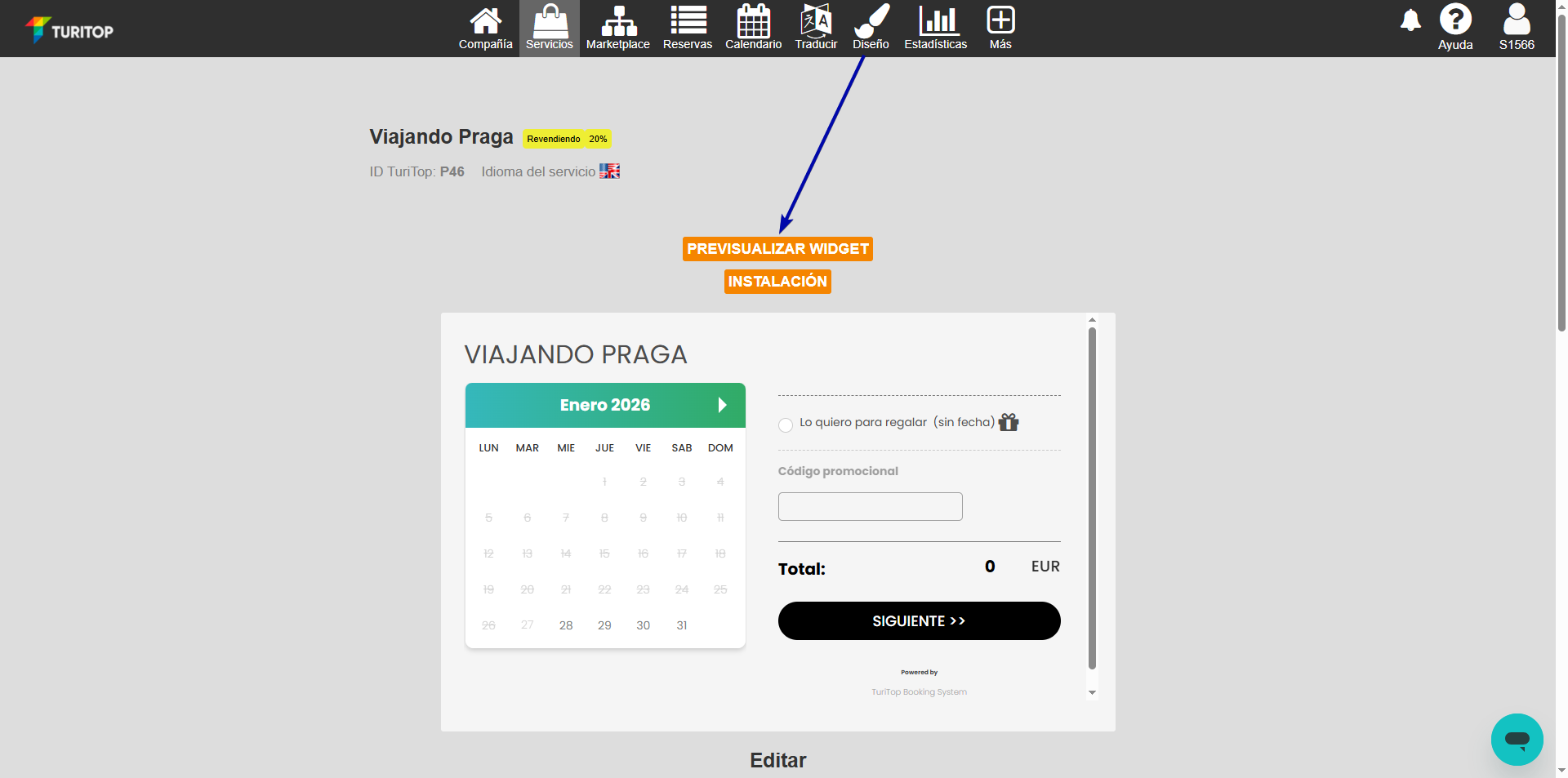
Task: Click the INSTALACIÓN button
Action: pyautogui.click(x=777, y=282)
